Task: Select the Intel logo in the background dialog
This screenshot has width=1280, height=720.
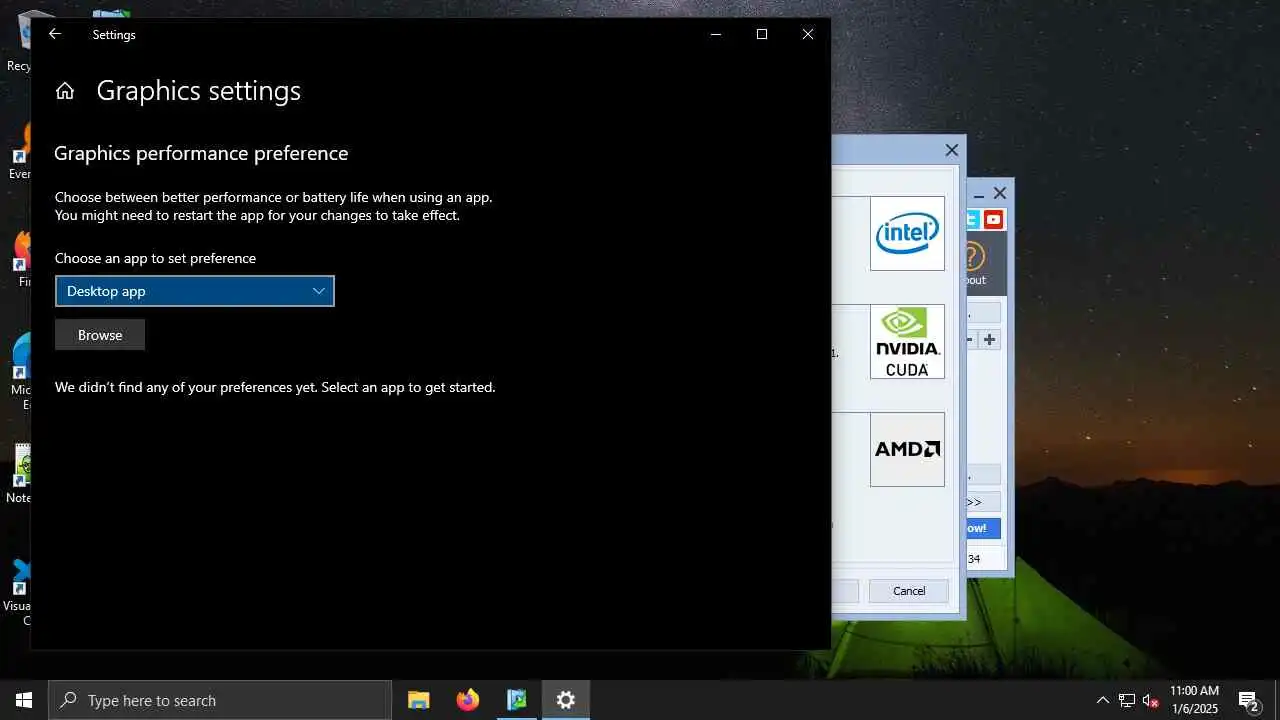Action: point(907,233)
